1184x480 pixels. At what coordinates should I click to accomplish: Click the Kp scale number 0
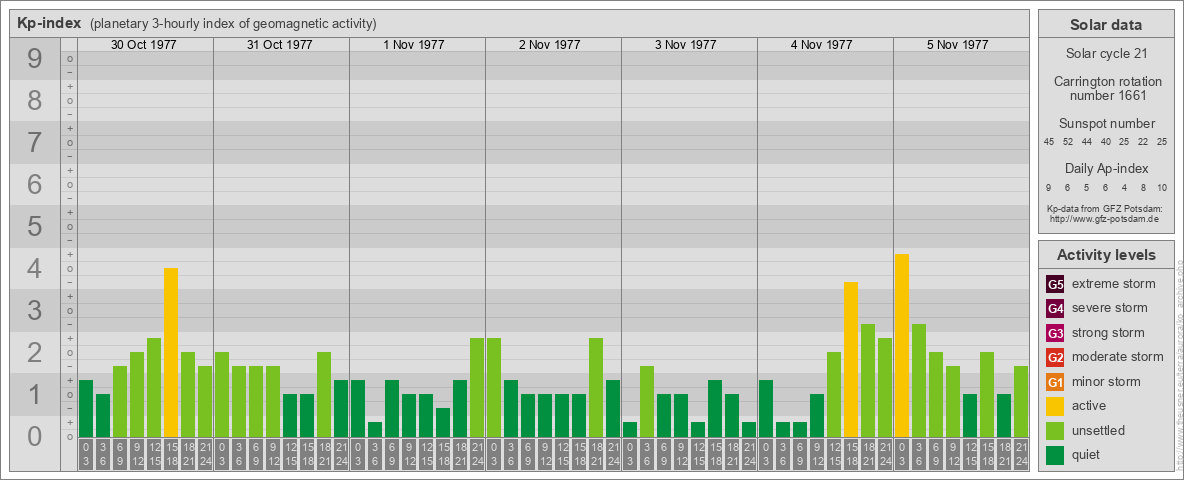35,435
